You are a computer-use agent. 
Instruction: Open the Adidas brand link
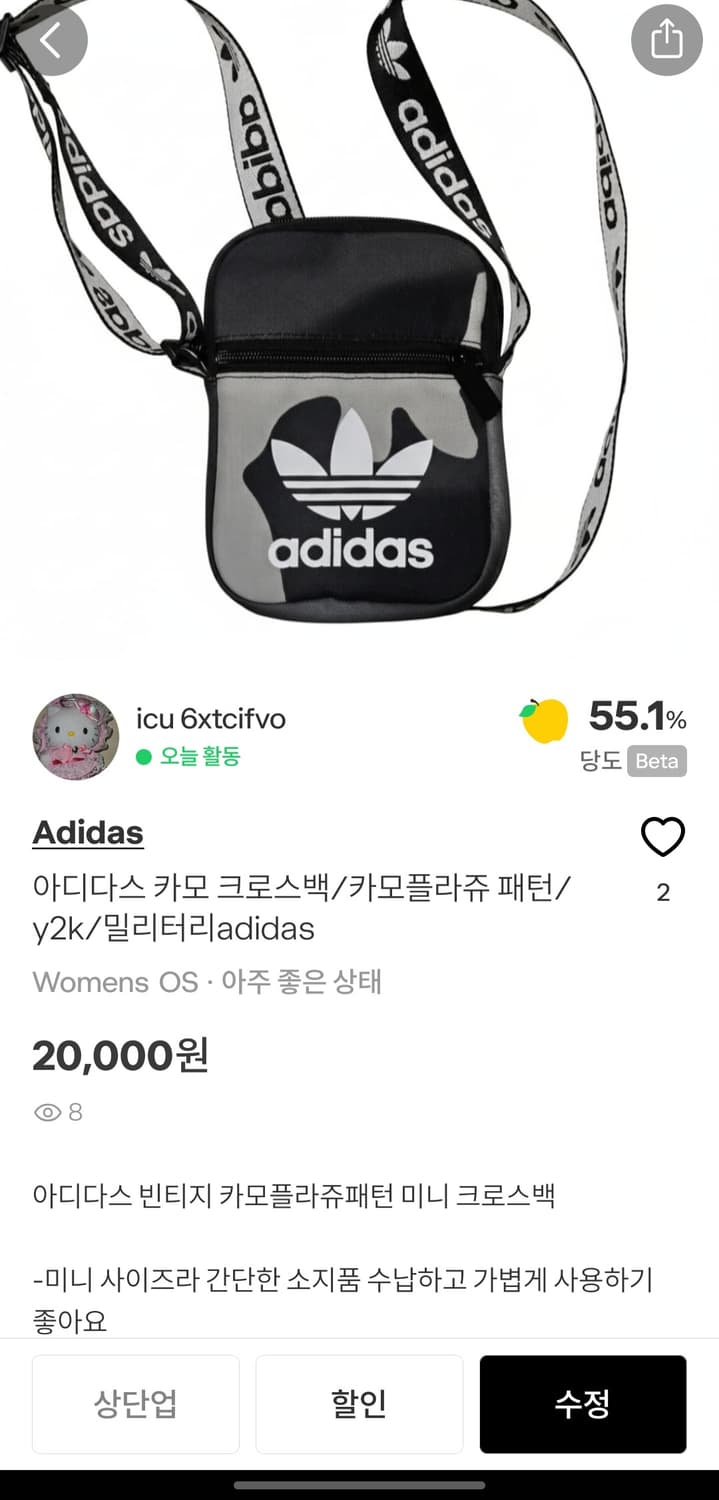tap(88, 832)
